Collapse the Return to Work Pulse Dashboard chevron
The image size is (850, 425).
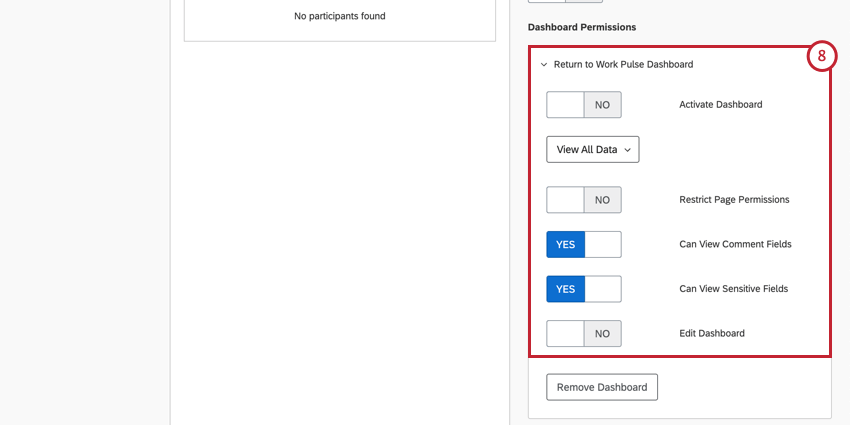[544, 65]
